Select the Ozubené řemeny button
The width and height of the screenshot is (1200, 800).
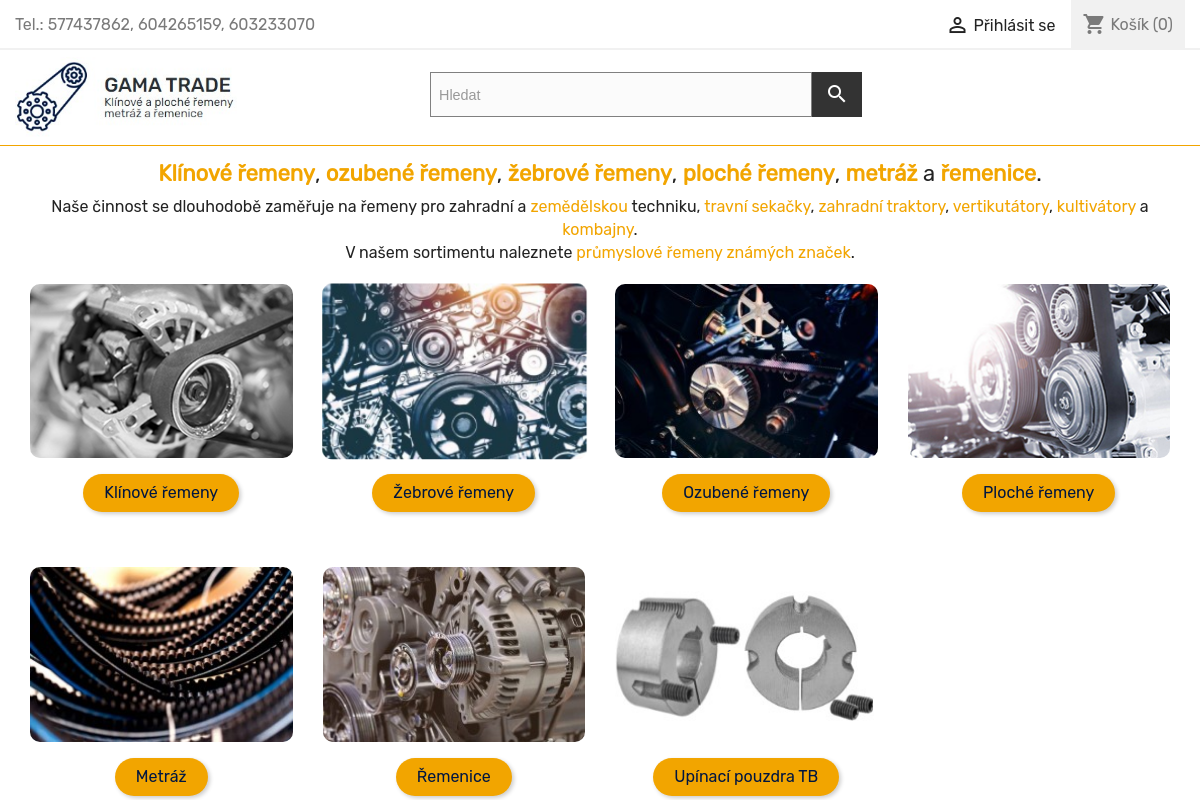[746, 493]
